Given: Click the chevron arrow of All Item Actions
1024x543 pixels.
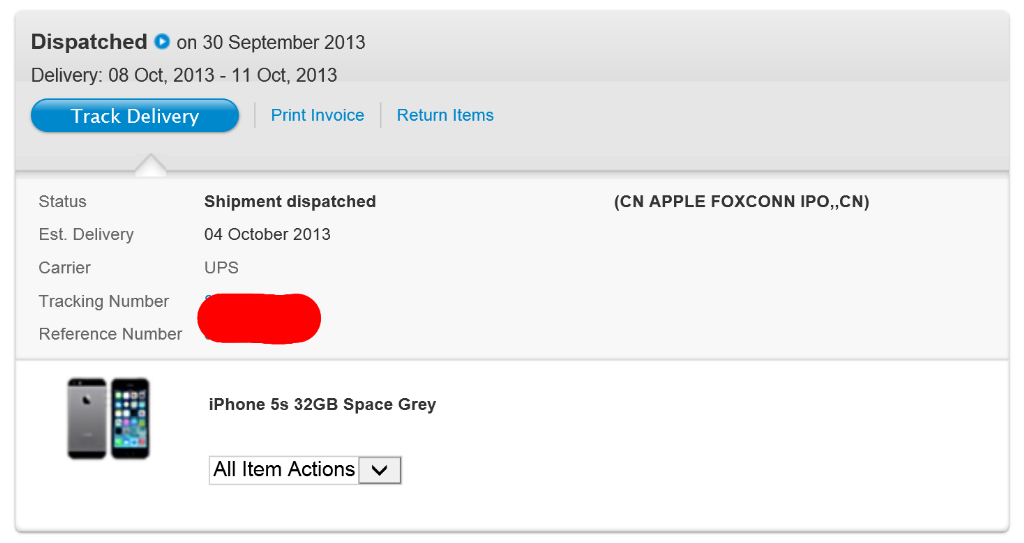Looking at the screenshot, I should point(379,470).
